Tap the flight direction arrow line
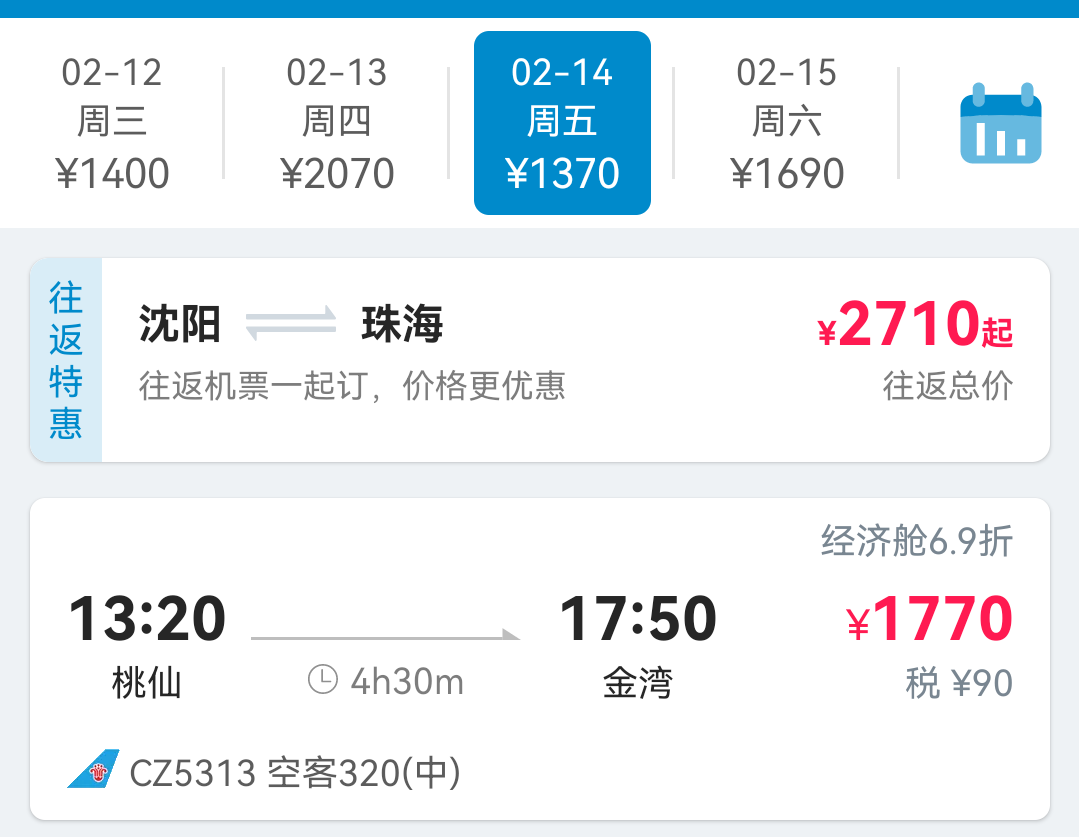The image size is (1079, 837). click(x=385, y=635)
